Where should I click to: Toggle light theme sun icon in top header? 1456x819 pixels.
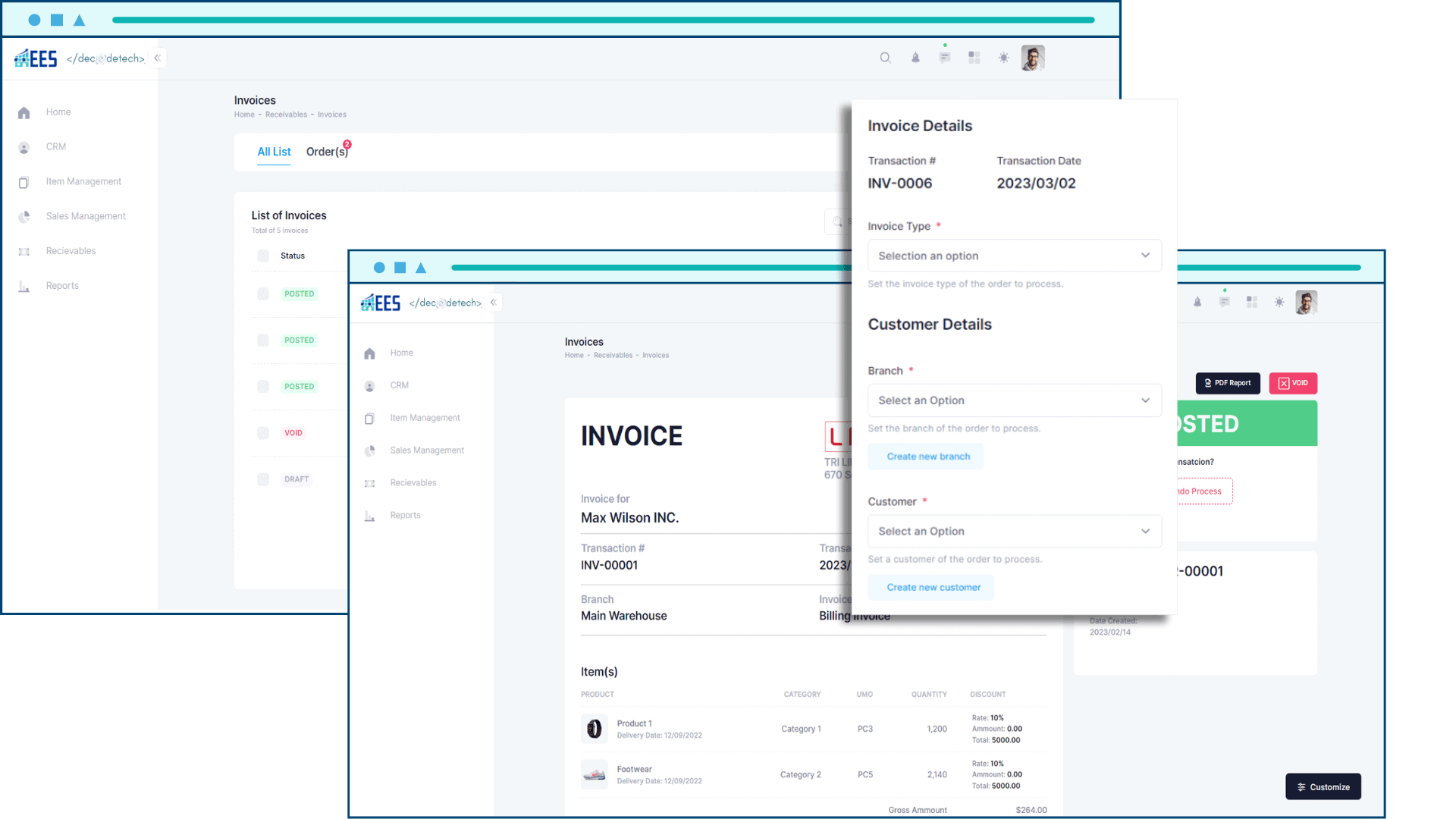[1003, 58]
